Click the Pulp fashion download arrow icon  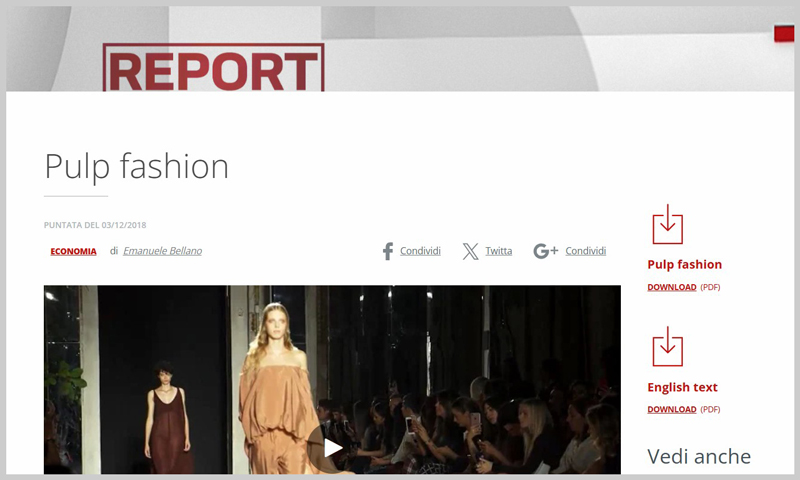coord(667,224)
